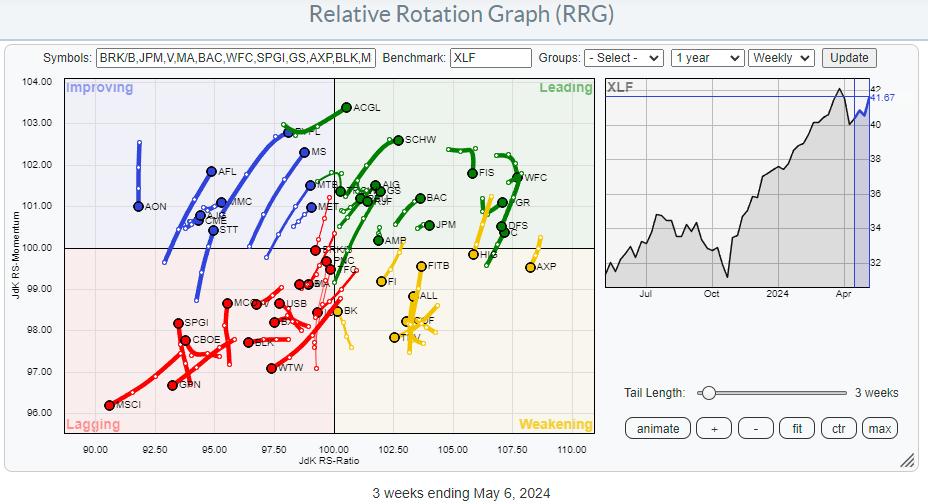Center the chart with ctr button
928x504 pixels.
point(838,428)
